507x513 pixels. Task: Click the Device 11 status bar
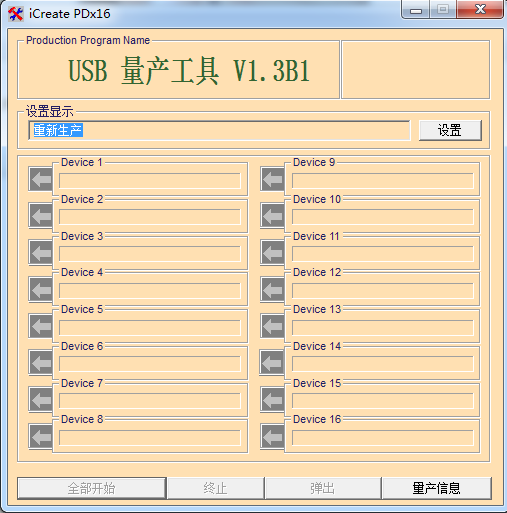pyautogui.click(x=383, y=254)
